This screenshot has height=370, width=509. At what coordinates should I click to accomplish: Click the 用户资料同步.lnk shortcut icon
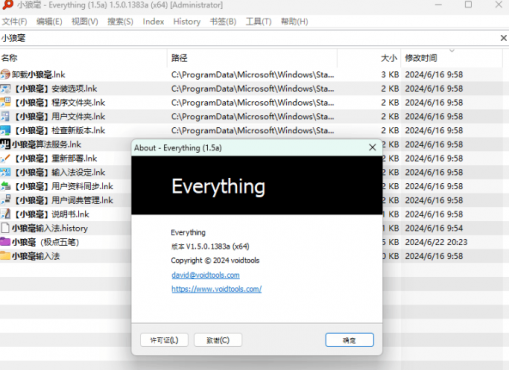point(5,186)
